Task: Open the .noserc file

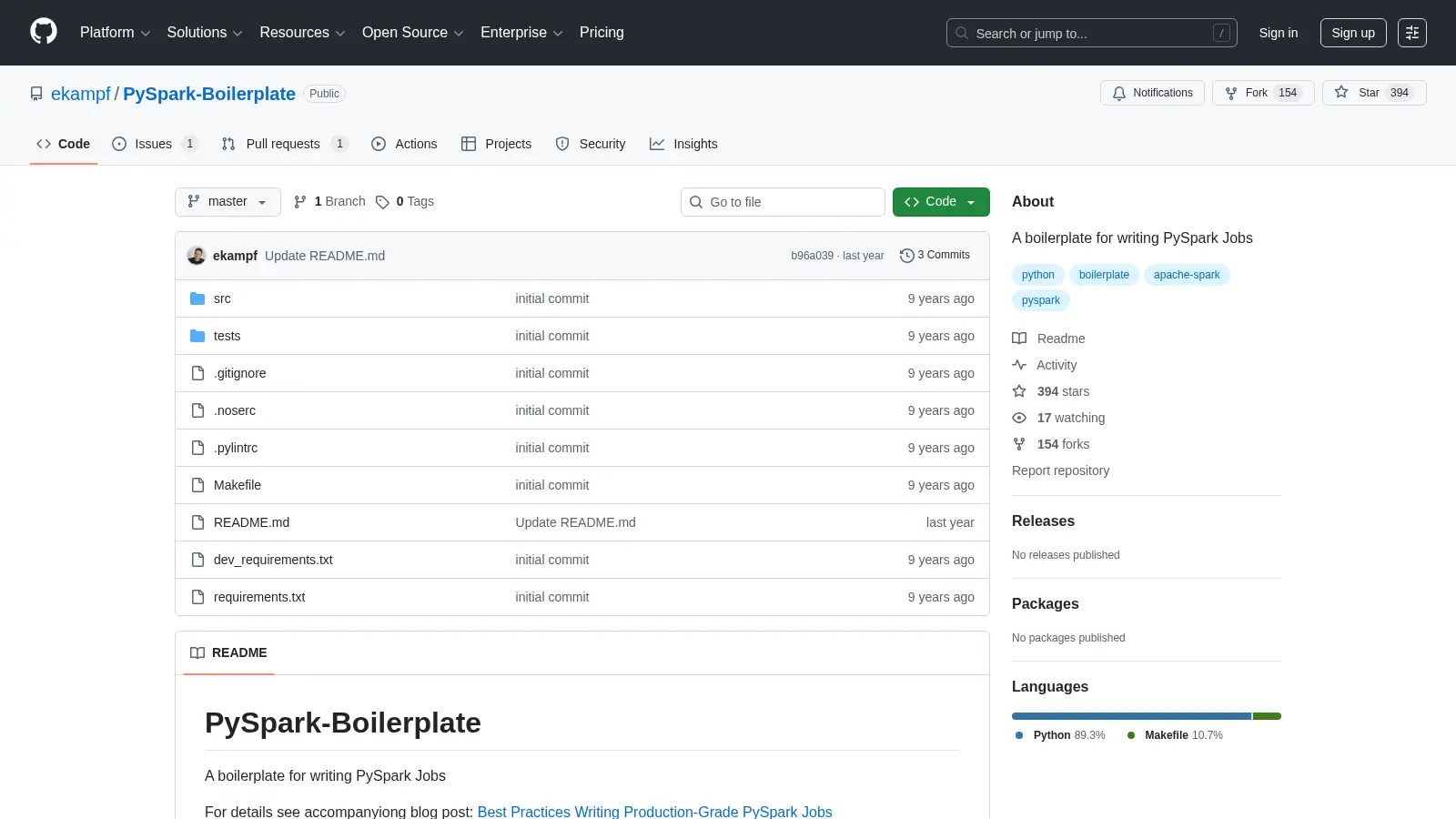Action: (235, 410)
